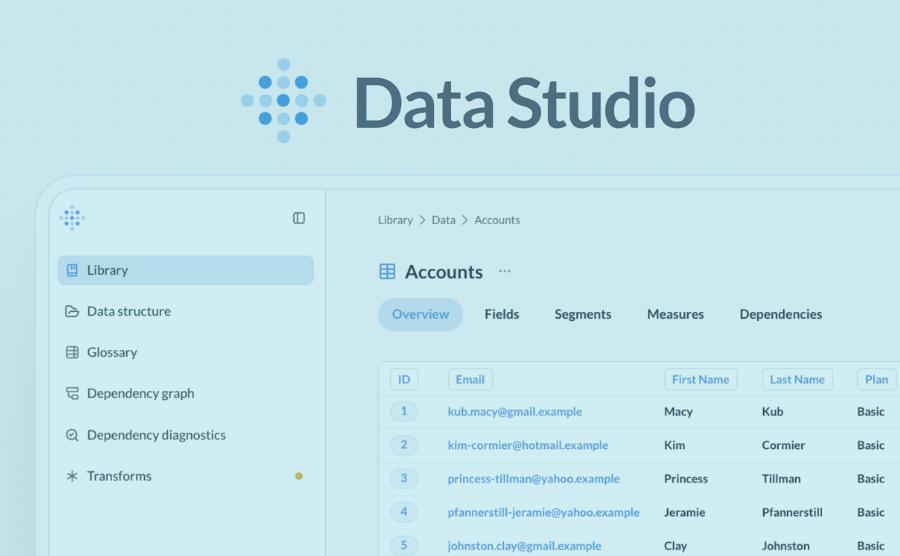
Task: Open the row with ID 1
Action: coord(404,411)
